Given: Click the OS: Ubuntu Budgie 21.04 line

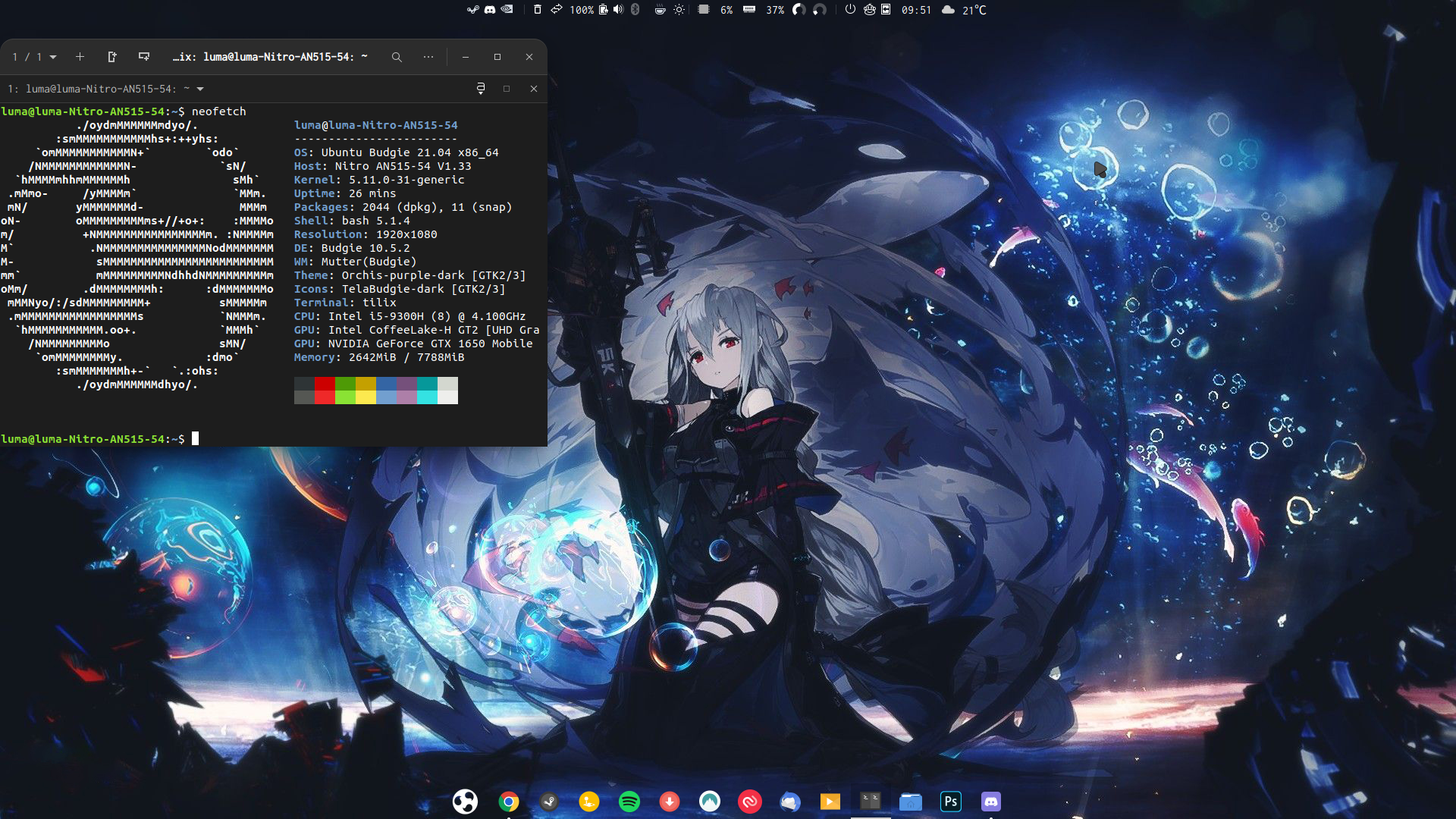Looking at the screenshot, I should pyautogui.click(x=397, y=152).
